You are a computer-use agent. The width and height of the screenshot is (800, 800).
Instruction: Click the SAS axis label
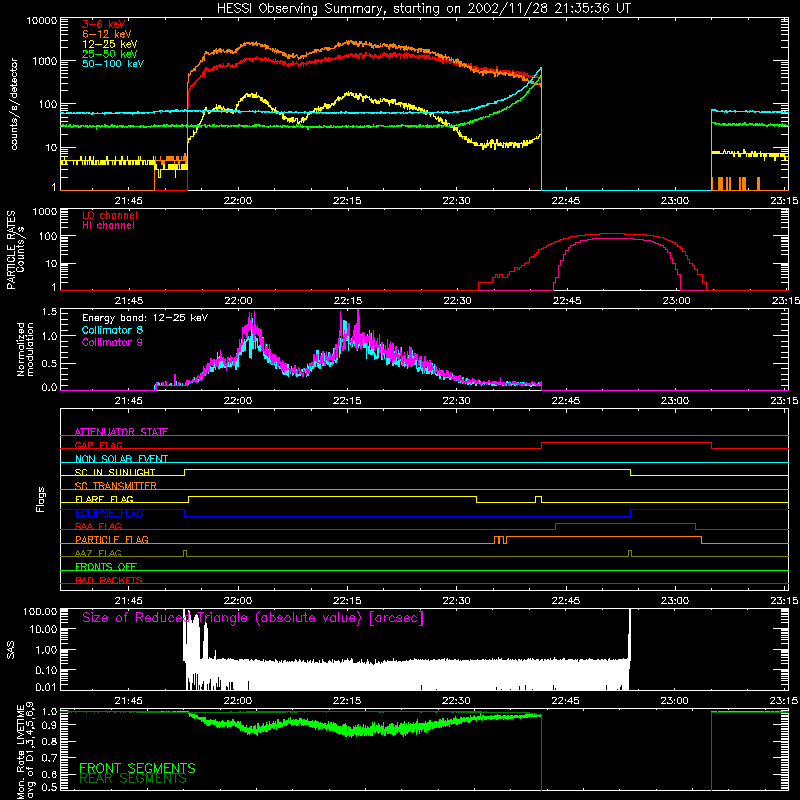[x=10, y=649]
